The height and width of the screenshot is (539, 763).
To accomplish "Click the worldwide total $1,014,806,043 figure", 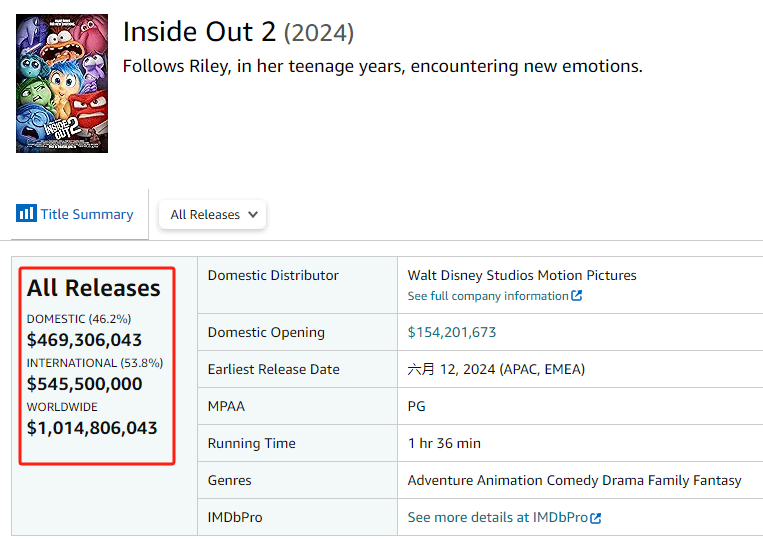I will point(92,428).
